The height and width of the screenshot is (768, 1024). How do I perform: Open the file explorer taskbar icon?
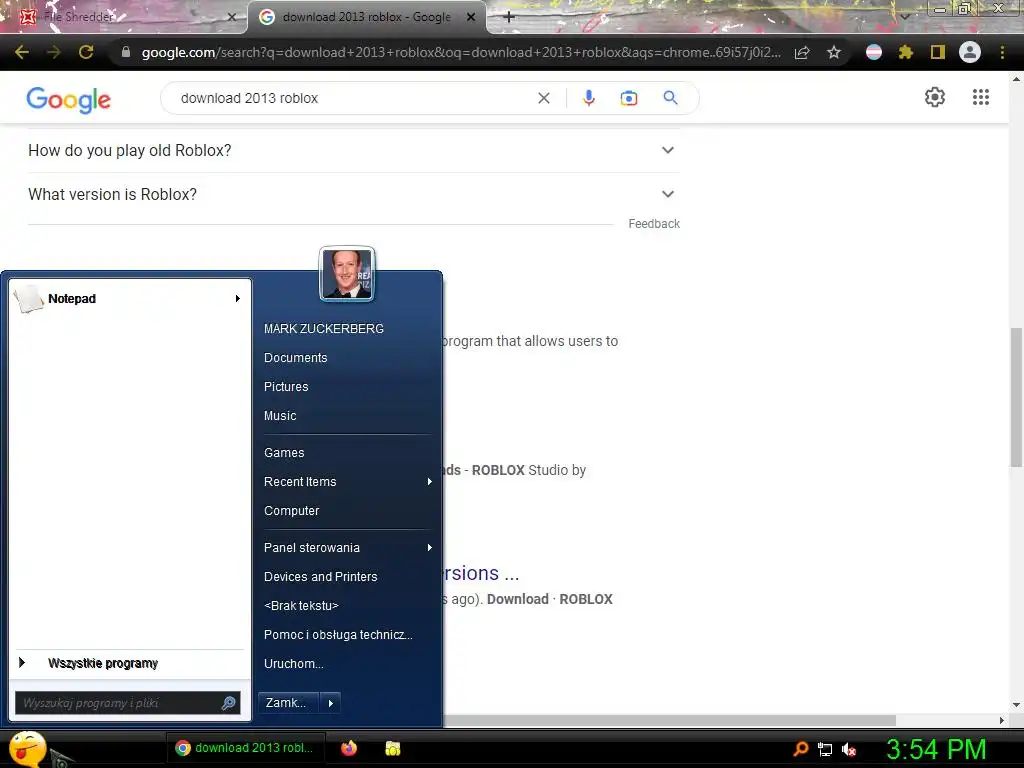coord(392,748)
